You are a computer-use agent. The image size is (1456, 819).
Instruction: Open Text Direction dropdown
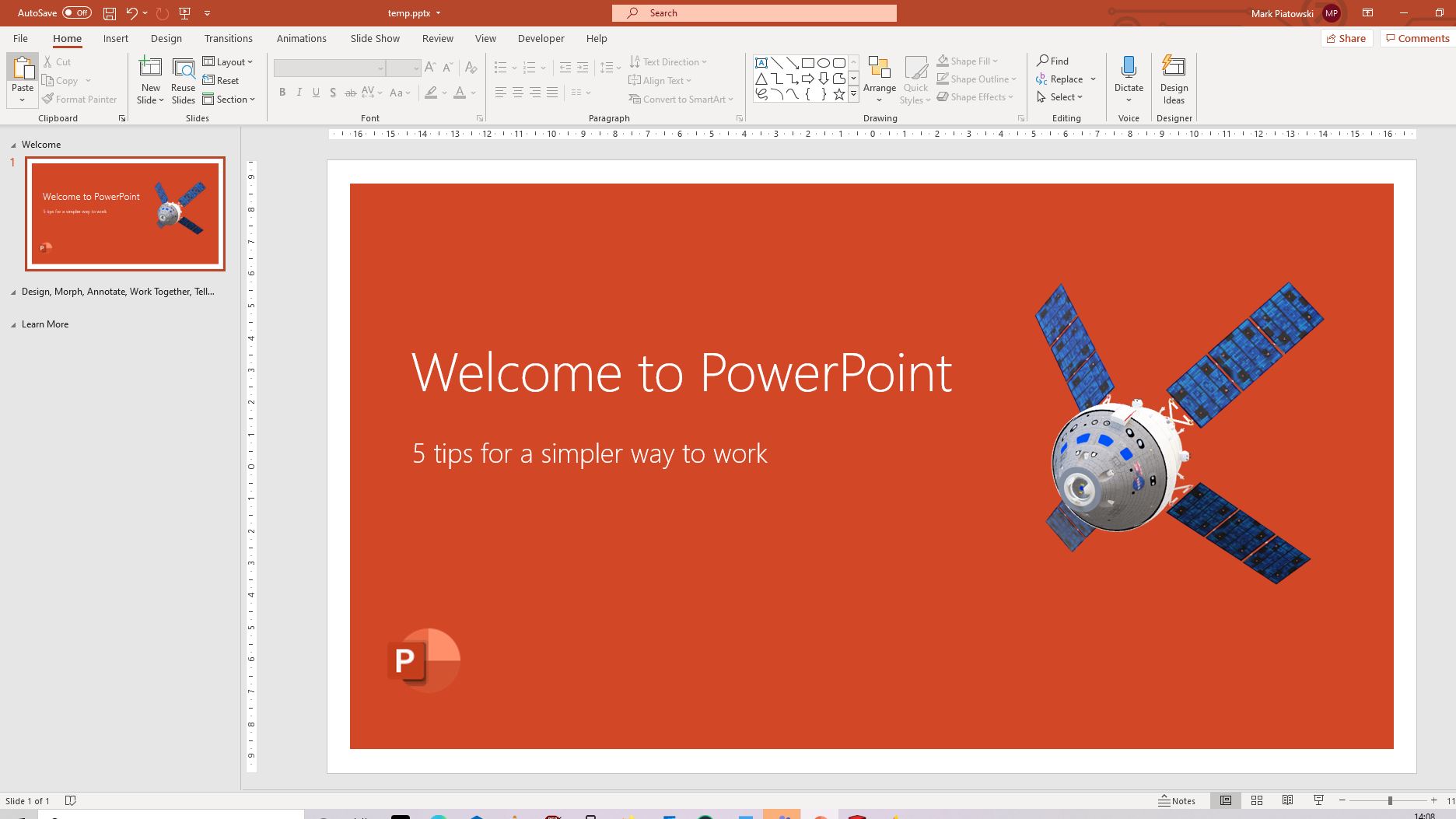(x=668, y=62)
